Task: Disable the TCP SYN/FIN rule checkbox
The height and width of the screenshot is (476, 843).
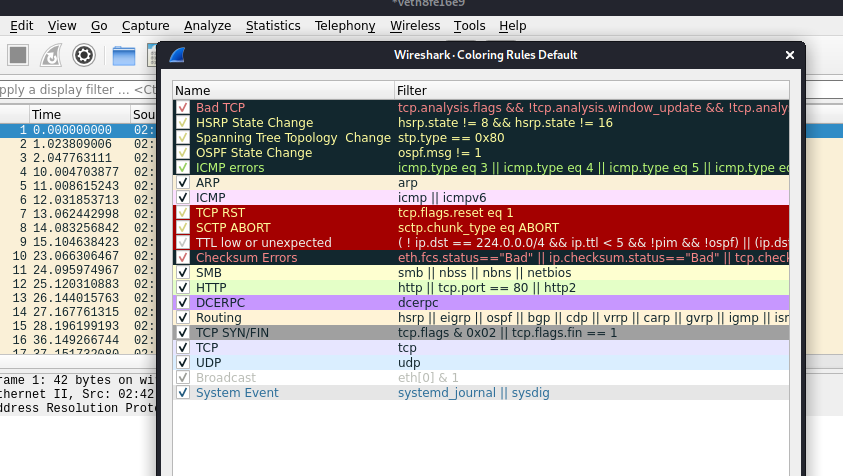Action: [183, 333]
